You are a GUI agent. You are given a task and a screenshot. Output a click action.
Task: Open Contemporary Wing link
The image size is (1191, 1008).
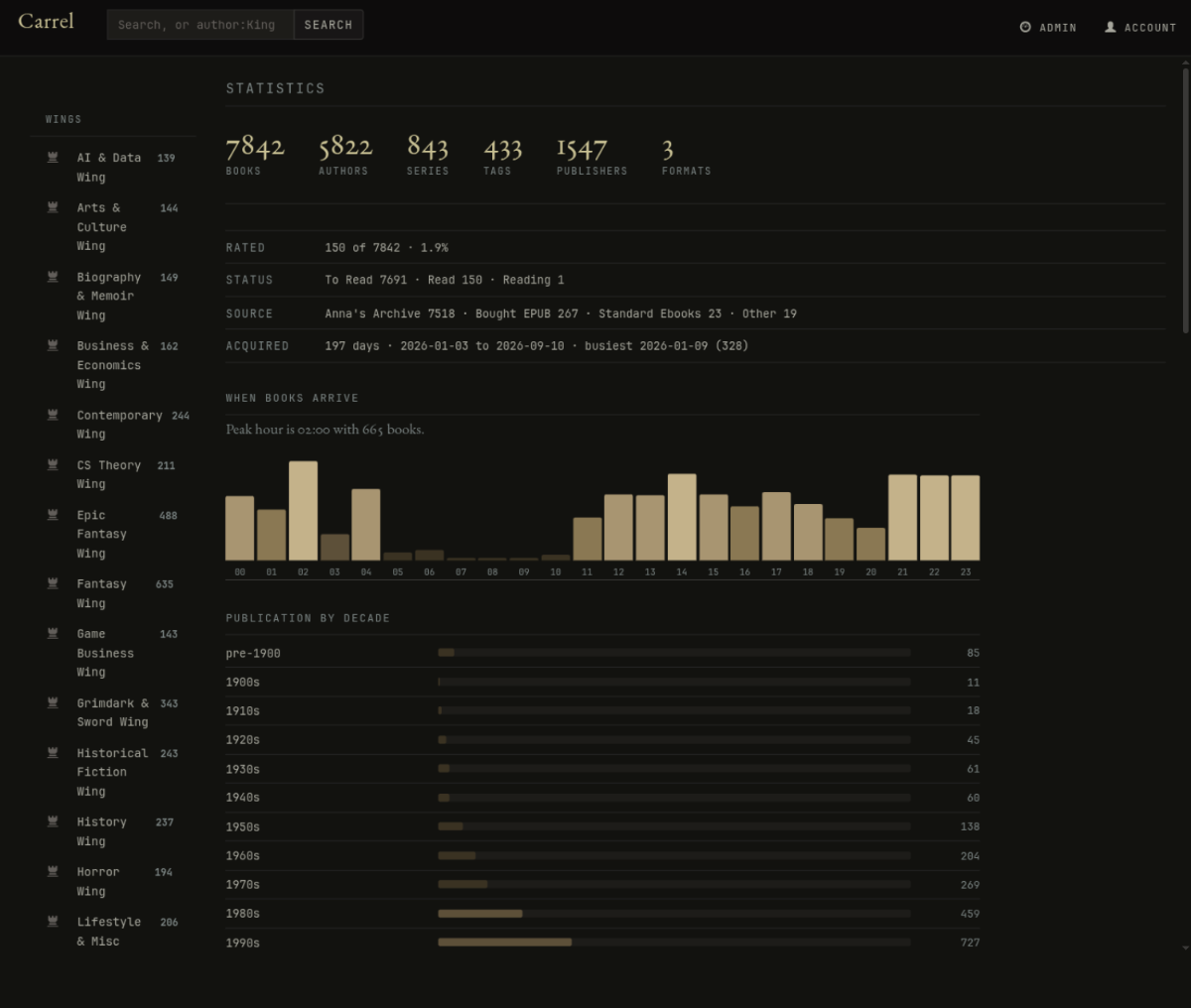[x=119, y=425]
